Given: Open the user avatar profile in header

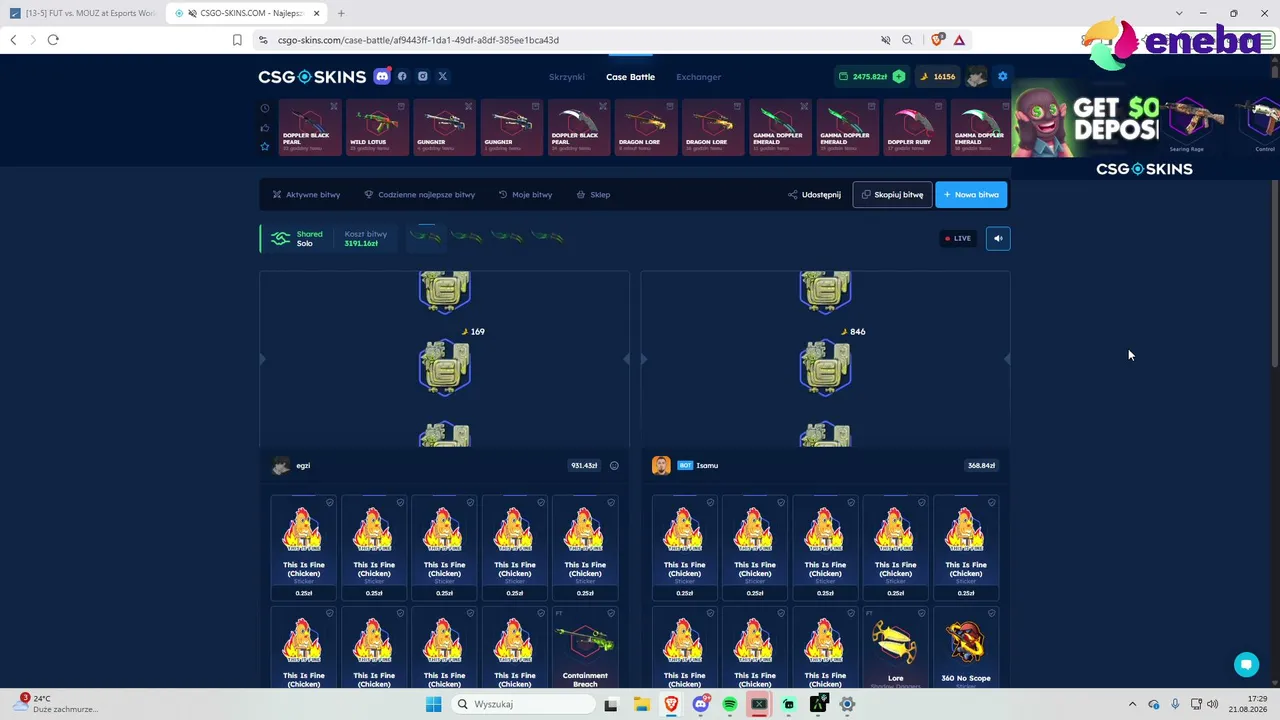Looking at the screenshot, I should point(976,76).
